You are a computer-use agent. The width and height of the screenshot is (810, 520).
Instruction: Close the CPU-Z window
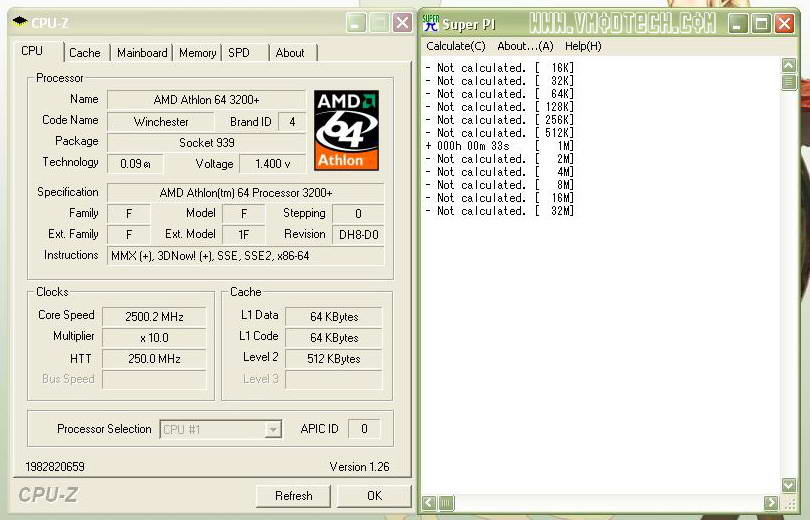click(x=402, y=23)
